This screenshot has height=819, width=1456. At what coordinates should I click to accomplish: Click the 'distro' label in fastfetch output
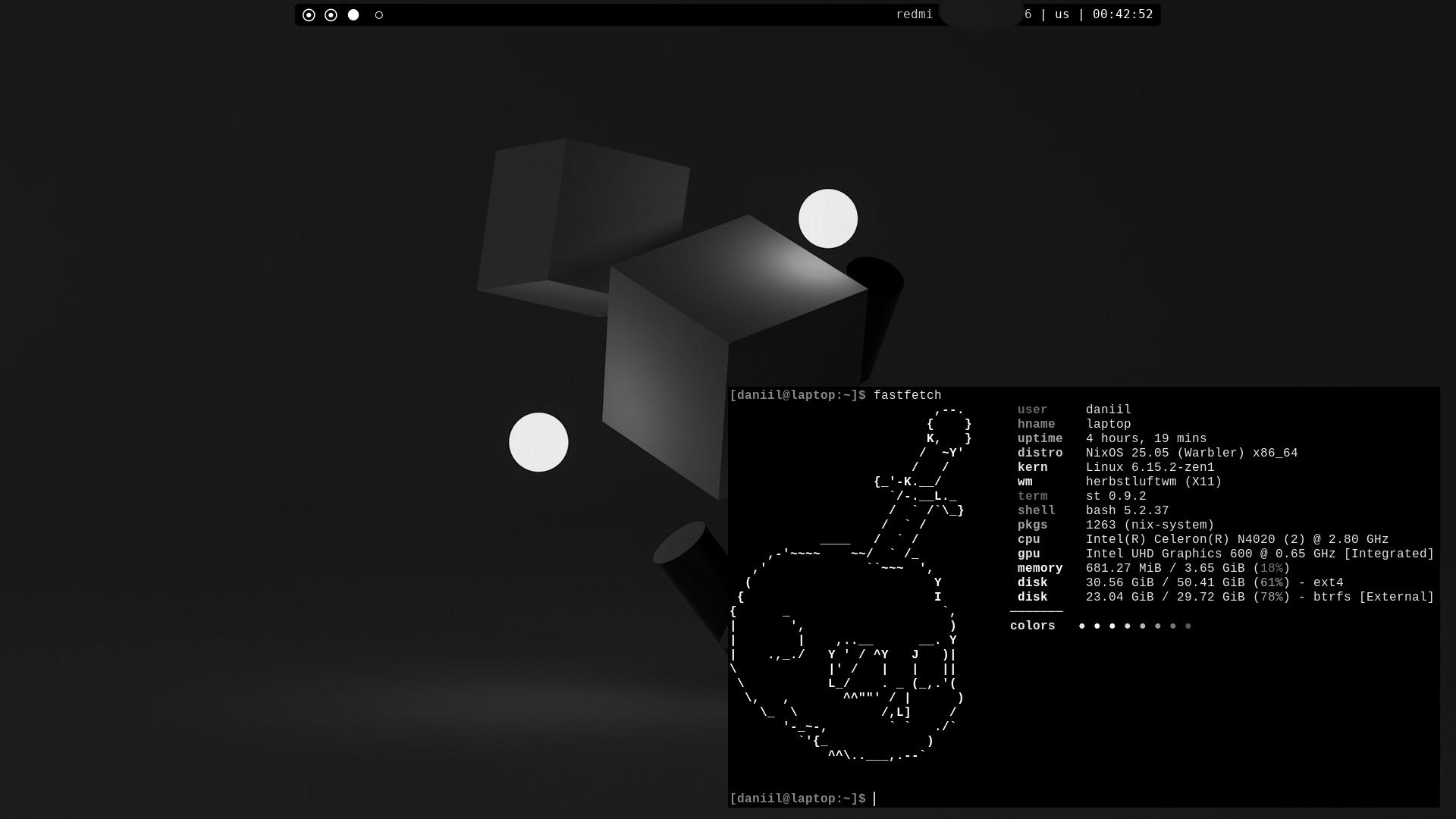click(x=1040, y=453)
